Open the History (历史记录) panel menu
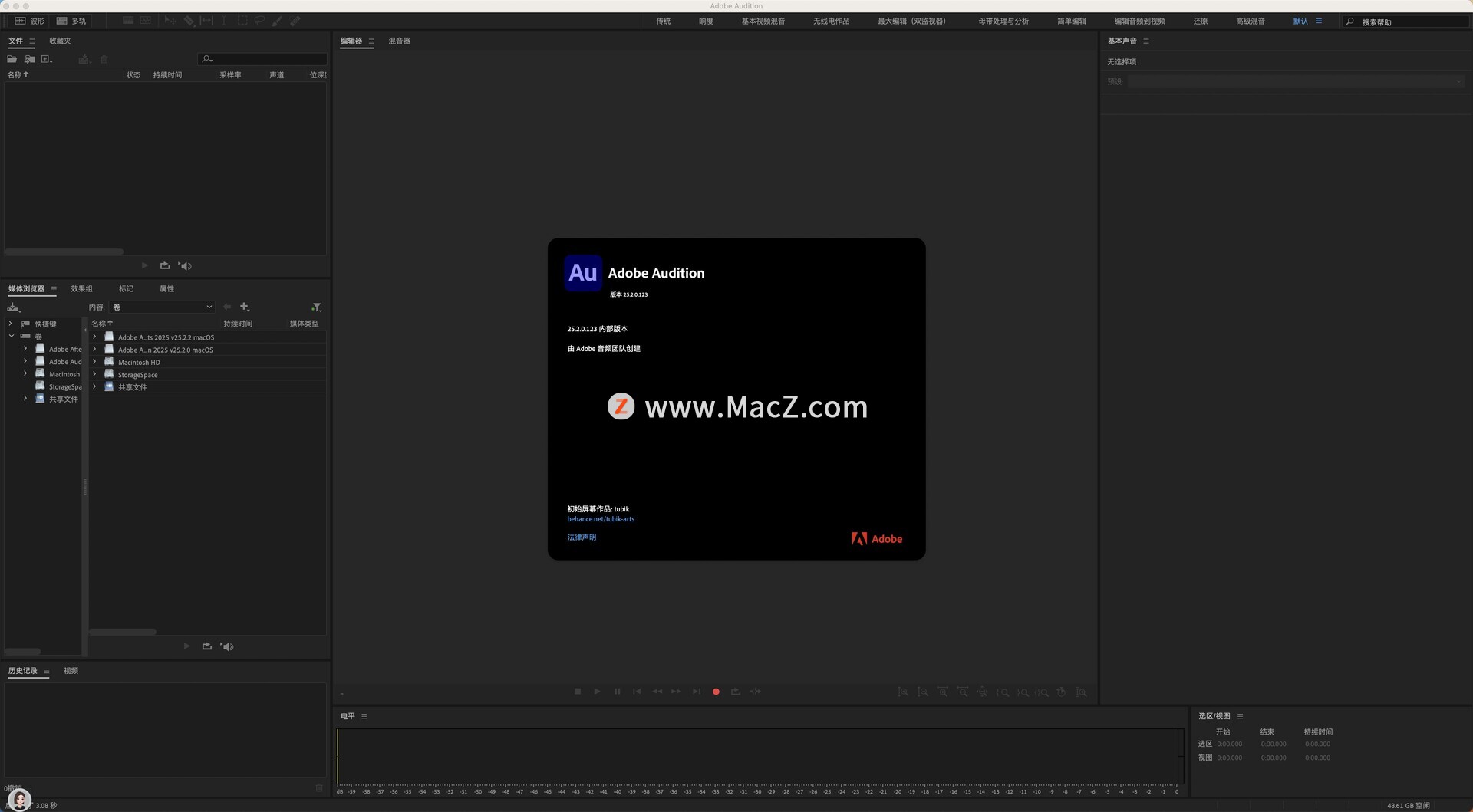Screen dimensions: 1473x812 [46, 671]
